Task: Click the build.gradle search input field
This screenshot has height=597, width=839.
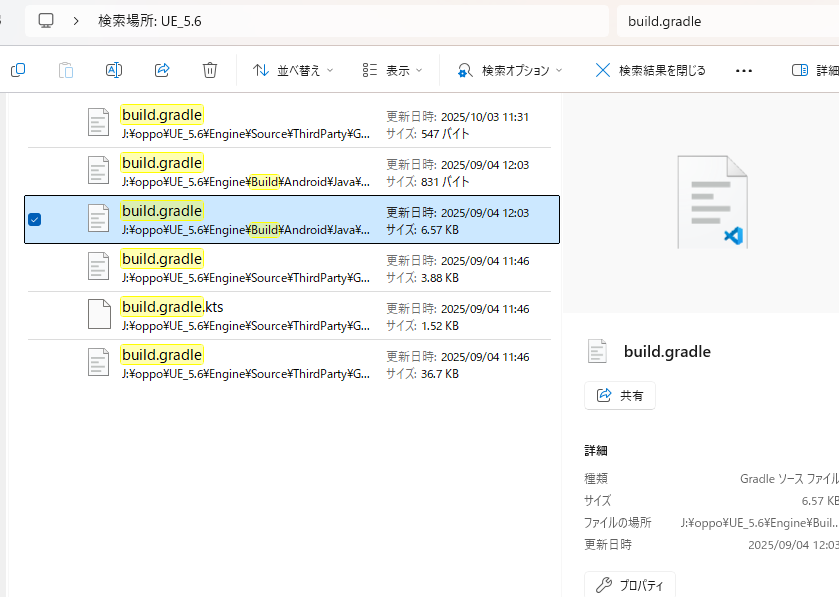Action: pyautogui.click(x=725, y=20)
